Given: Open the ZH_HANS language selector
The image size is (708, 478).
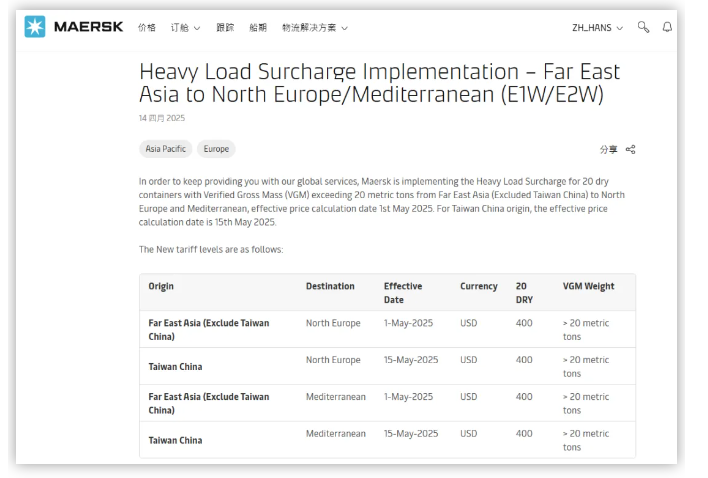Looking at the screenshot, I should coord(597,28).
